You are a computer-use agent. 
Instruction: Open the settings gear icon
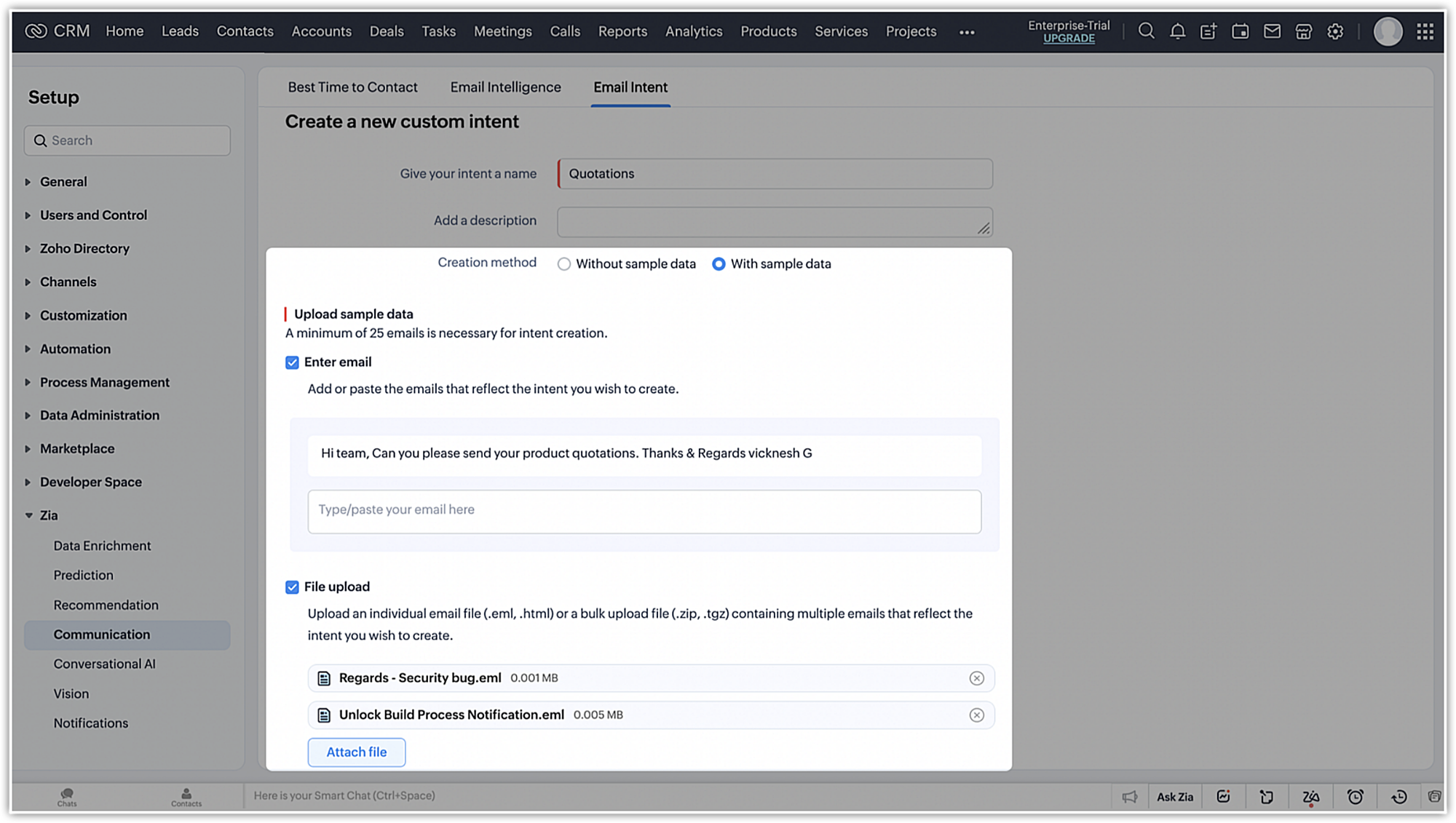click(x=1334, y=31)
